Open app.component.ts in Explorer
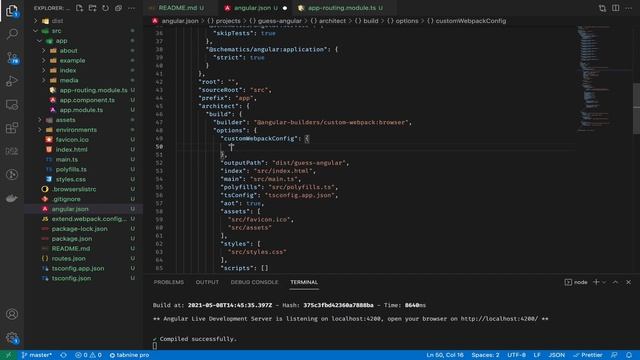The image size is (640, 360). tap(87, 100)
